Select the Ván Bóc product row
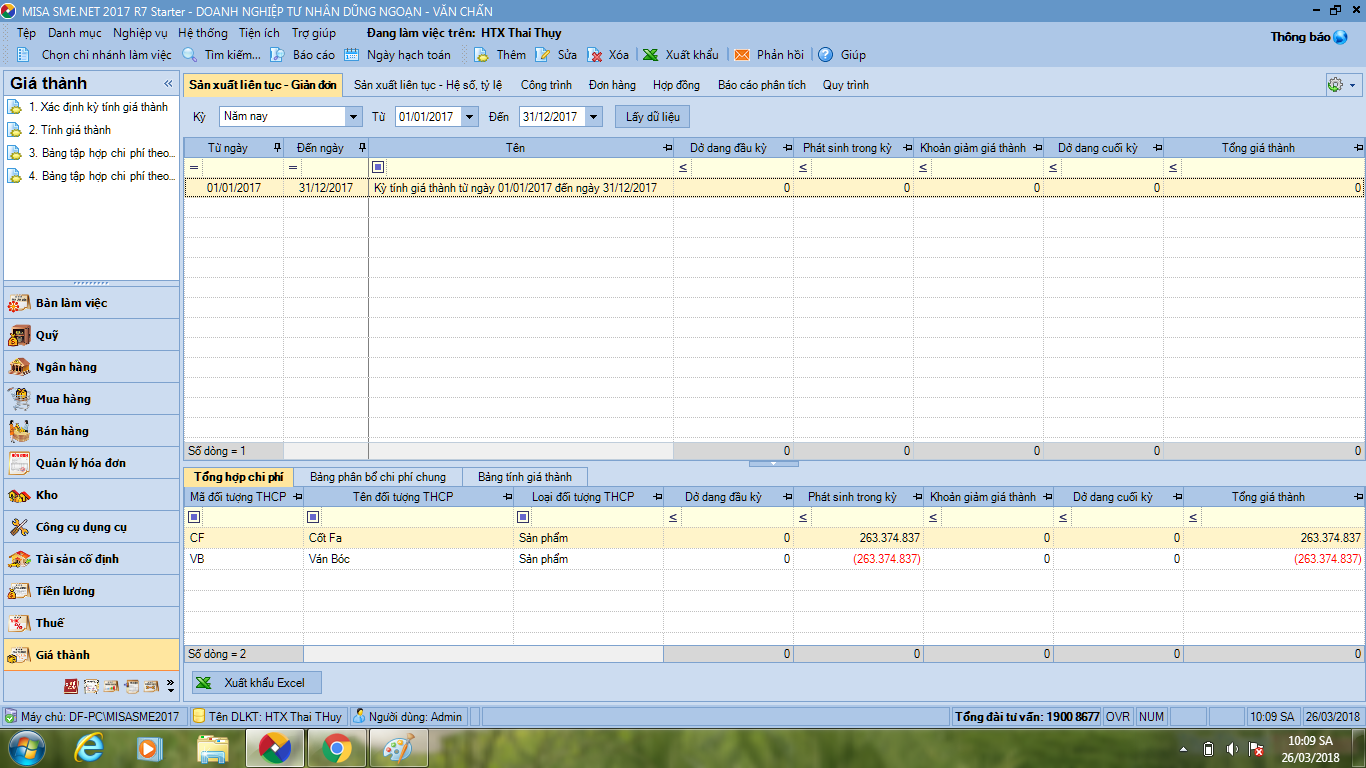 tap(774, 559)
